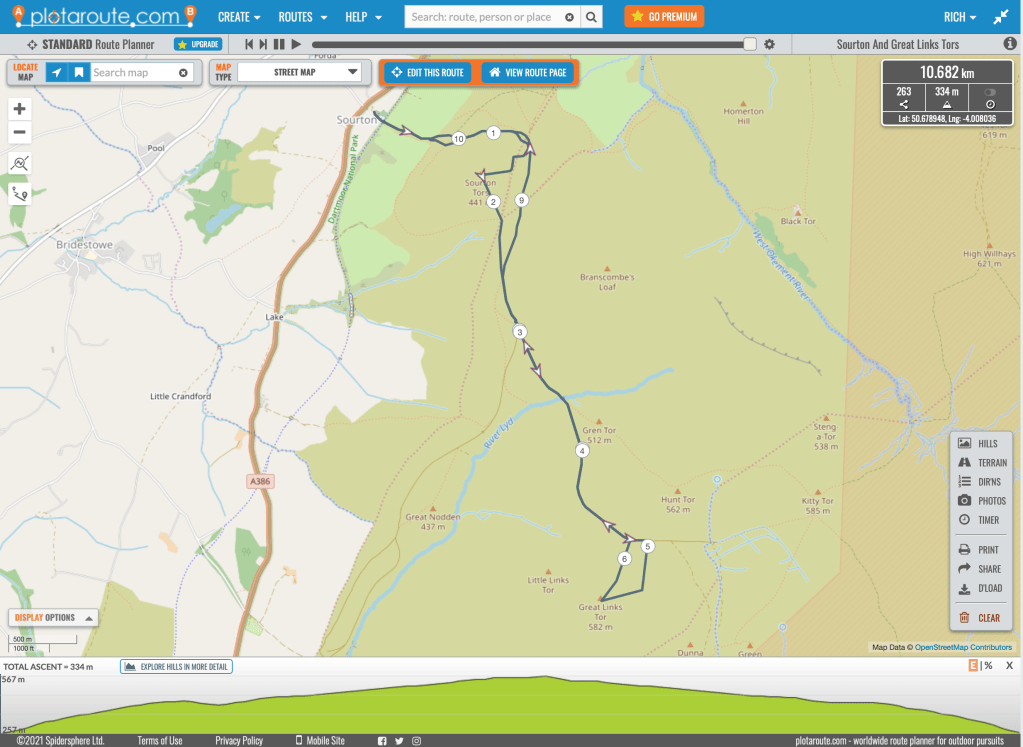Click Explore Hills In More Detail
The height and width of the screenshot is (747, 1023).
tap(177, 666)
